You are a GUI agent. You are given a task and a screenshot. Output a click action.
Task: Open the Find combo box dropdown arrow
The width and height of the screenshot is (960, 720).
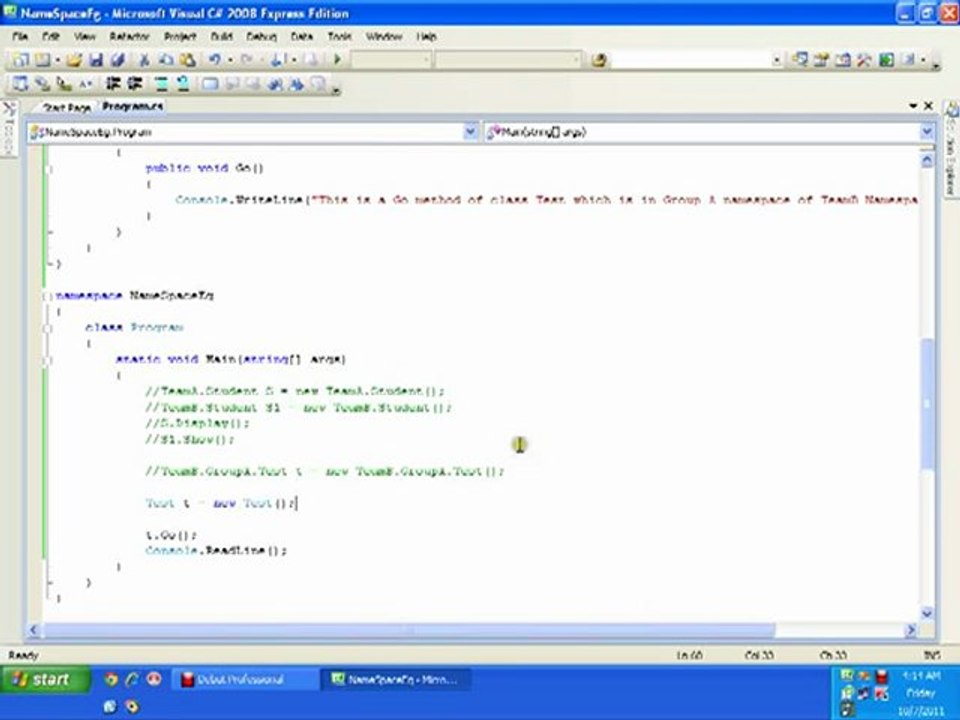[776, 60]
